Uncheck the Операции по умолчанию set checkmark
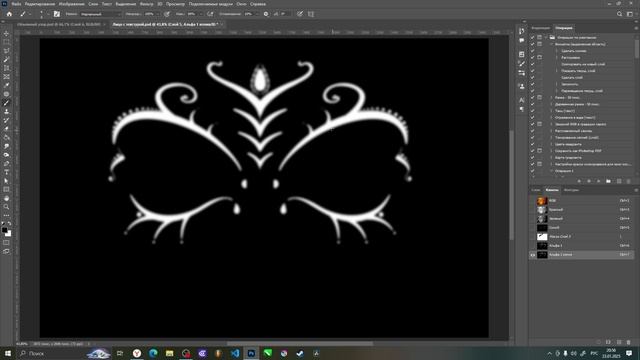640x360 pixels. pos(532,38)
